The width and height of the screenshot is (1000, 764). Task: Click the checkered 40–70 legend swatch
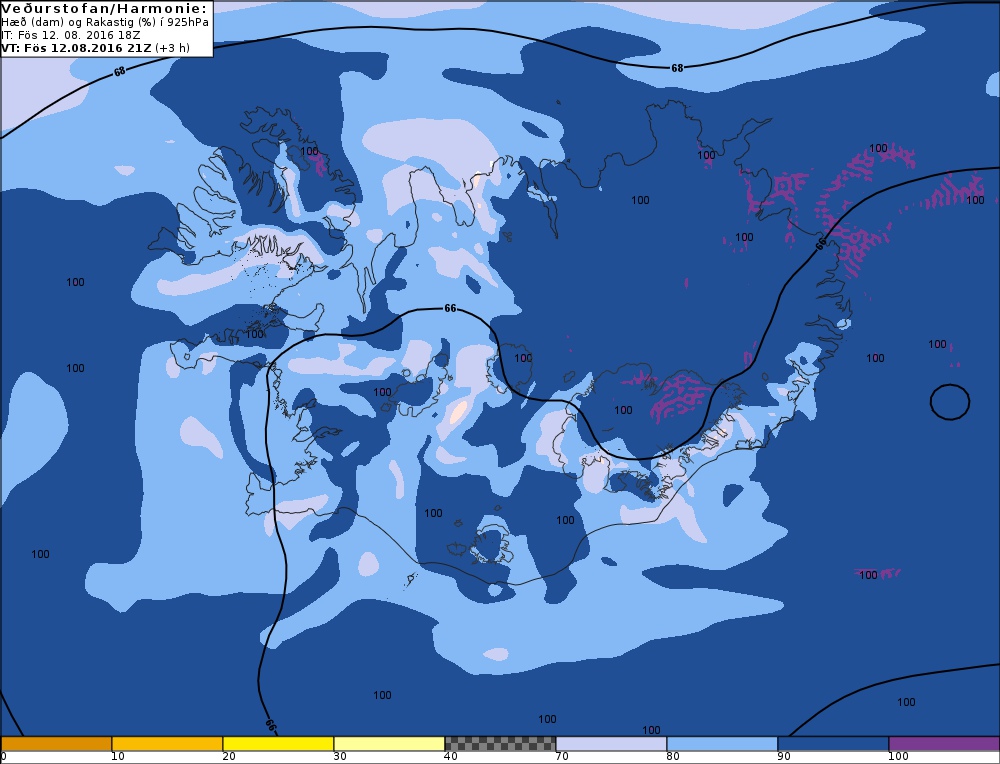(500, 744)
